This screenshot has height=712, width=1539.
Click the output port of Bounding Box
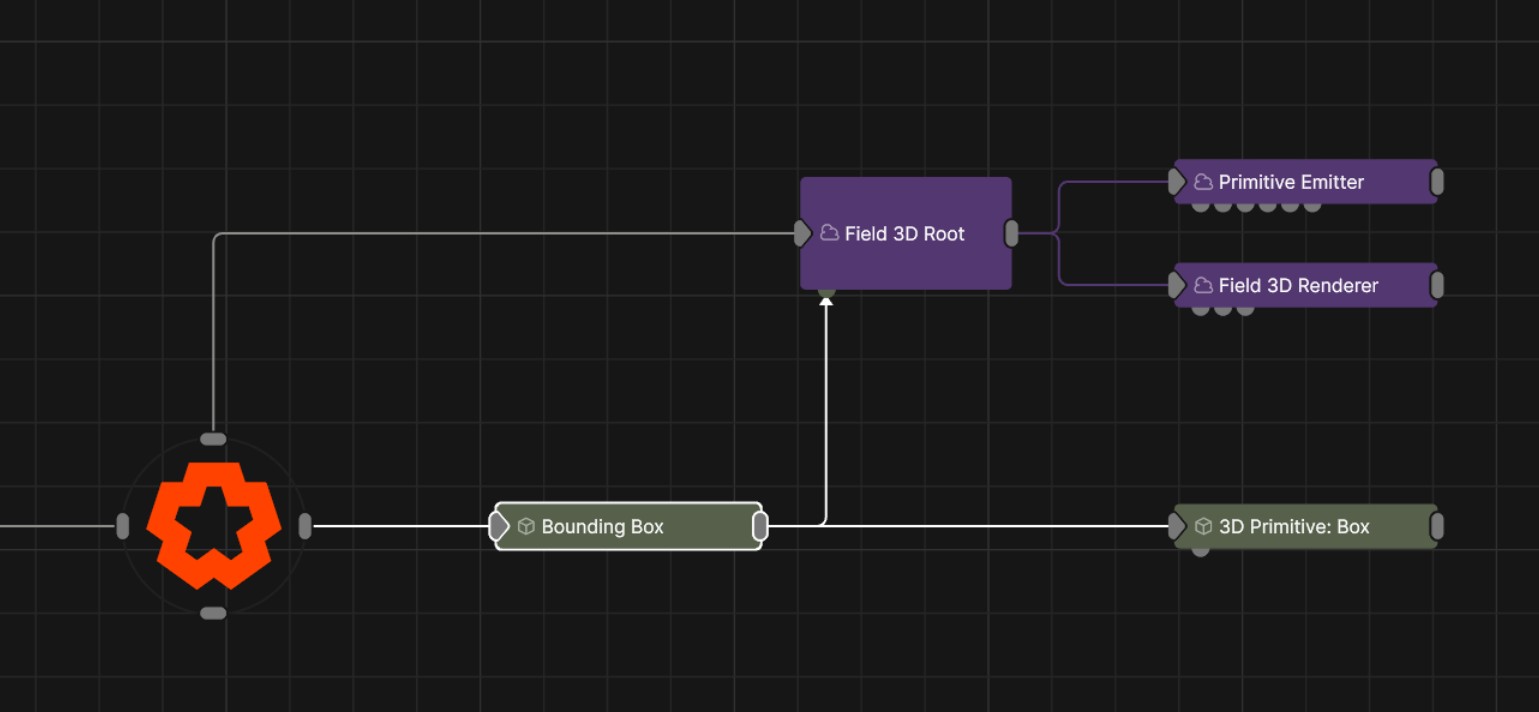(x=760, y=526)
